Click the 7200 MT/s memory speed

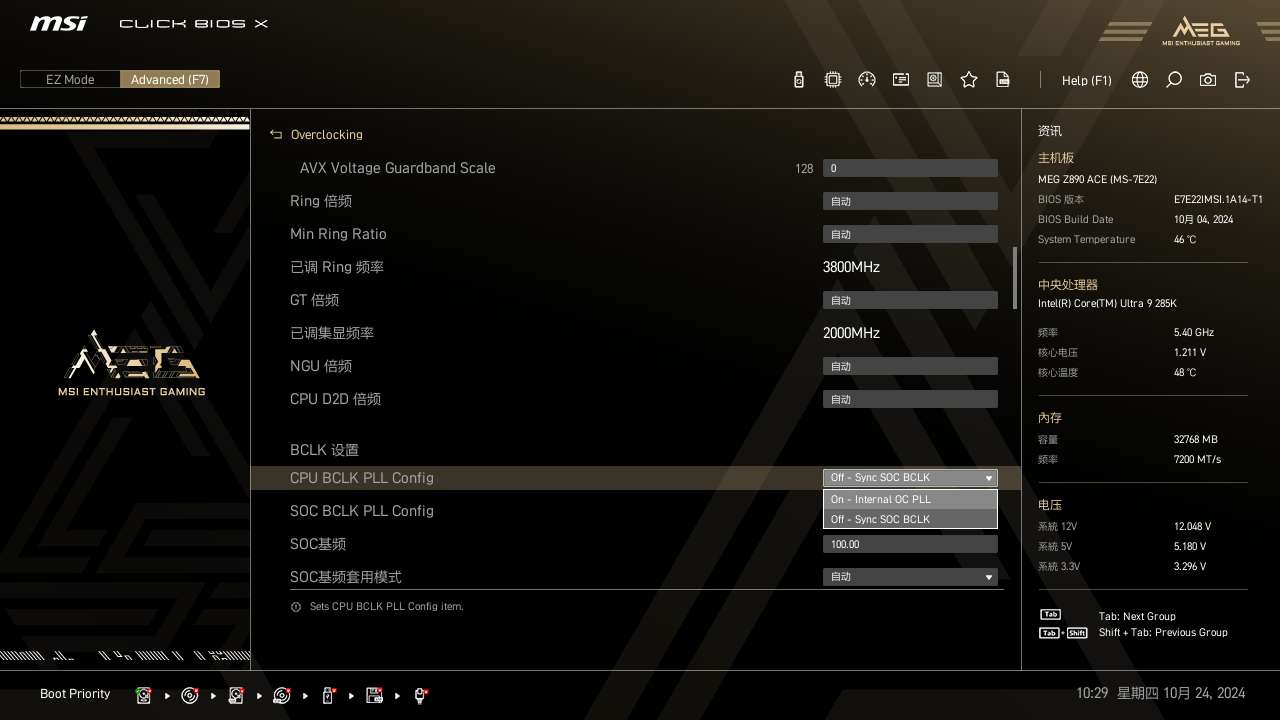pos(1197,459)
